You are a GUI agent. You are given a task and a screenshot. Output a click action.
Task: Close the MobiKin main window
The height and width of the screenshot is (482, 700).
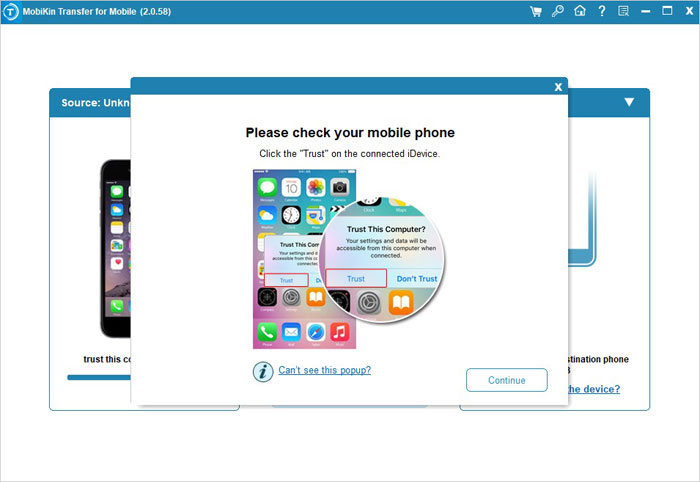(x=689, y=11)
